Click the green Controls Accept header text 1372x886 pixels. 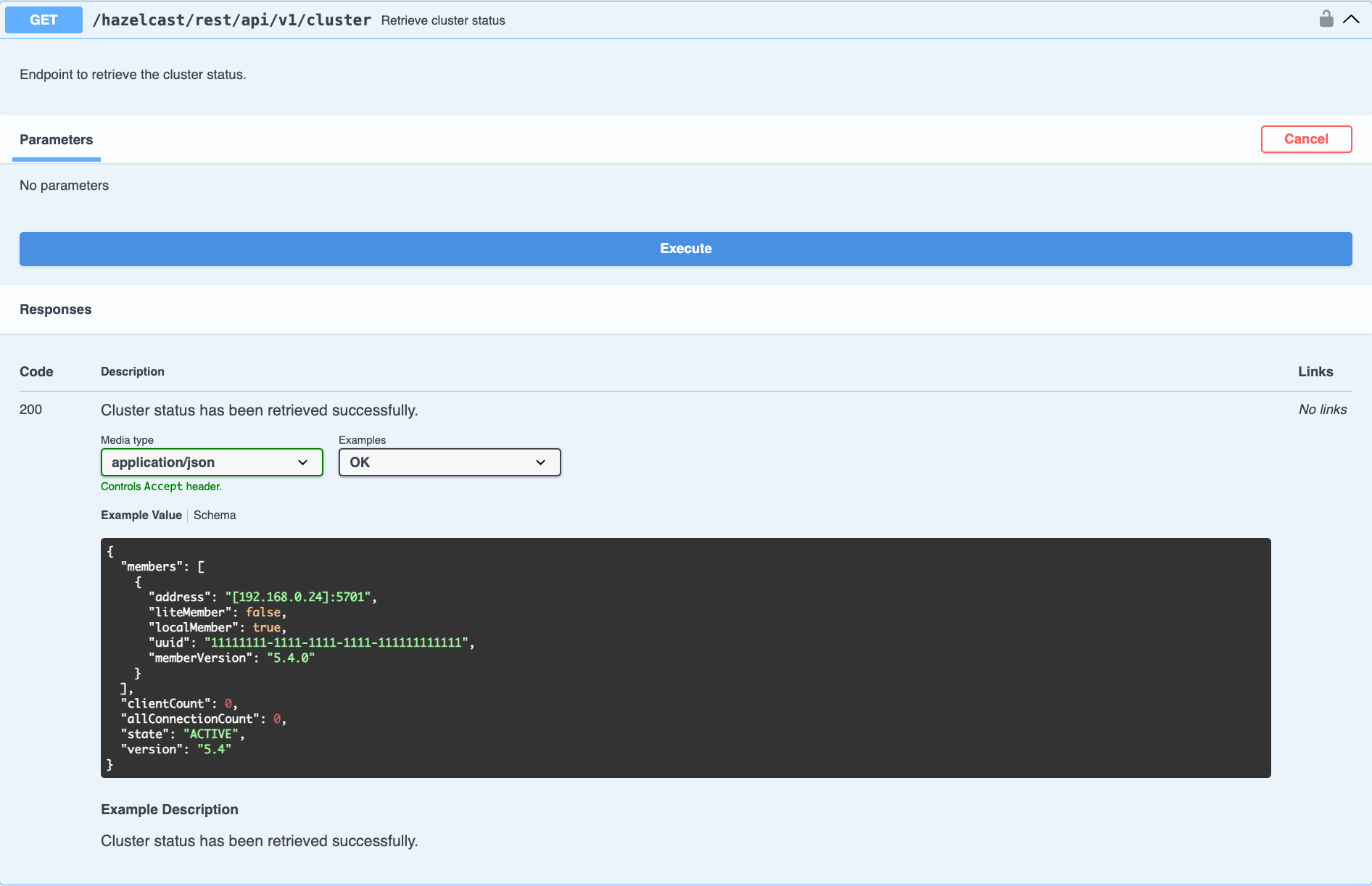pyautogui.click(x=161, y=486)
